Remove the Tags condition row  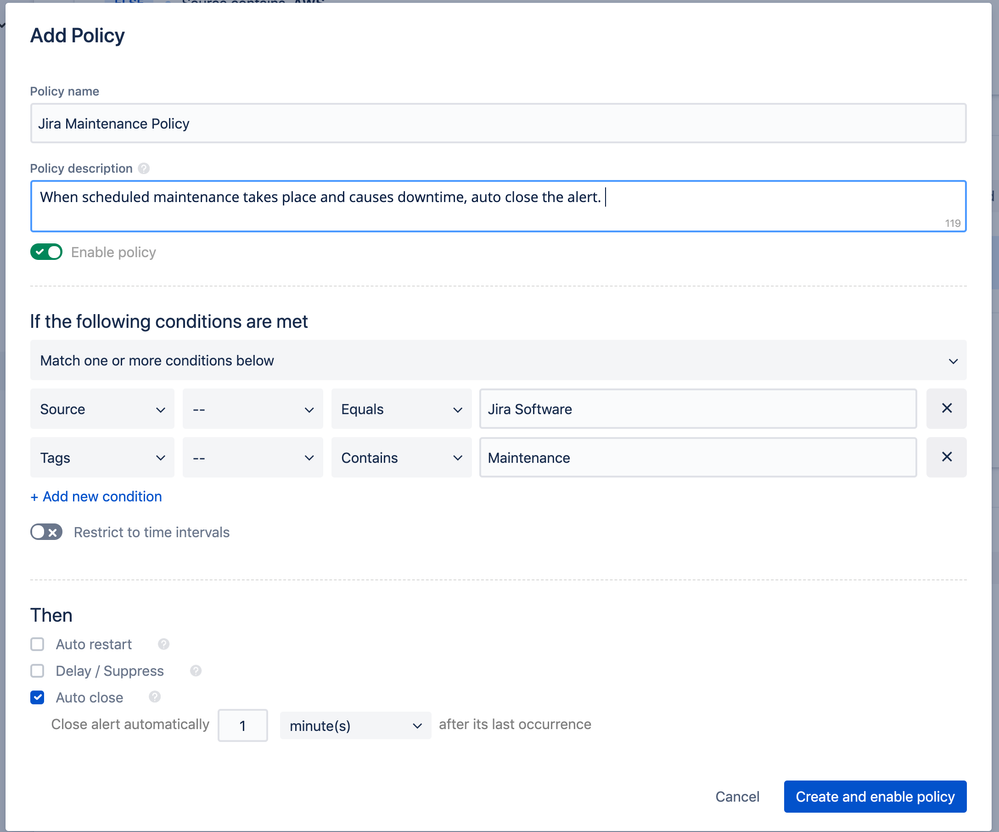(946, 458)
